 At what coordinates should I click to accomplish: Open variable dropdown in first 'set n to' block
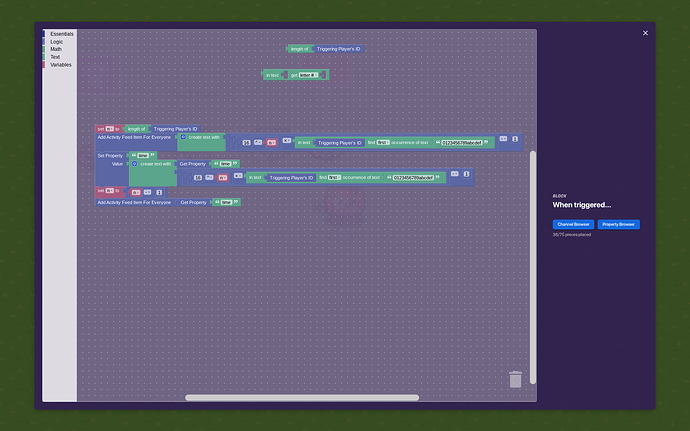110,129
